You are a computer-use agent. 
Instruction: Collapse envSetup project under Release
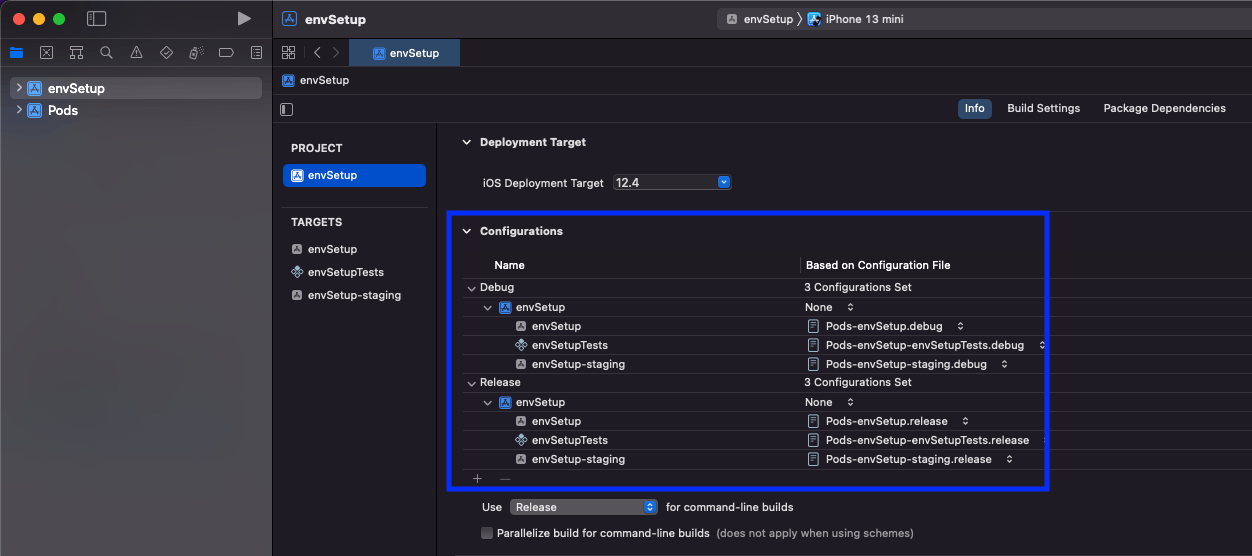click(488, 403)
